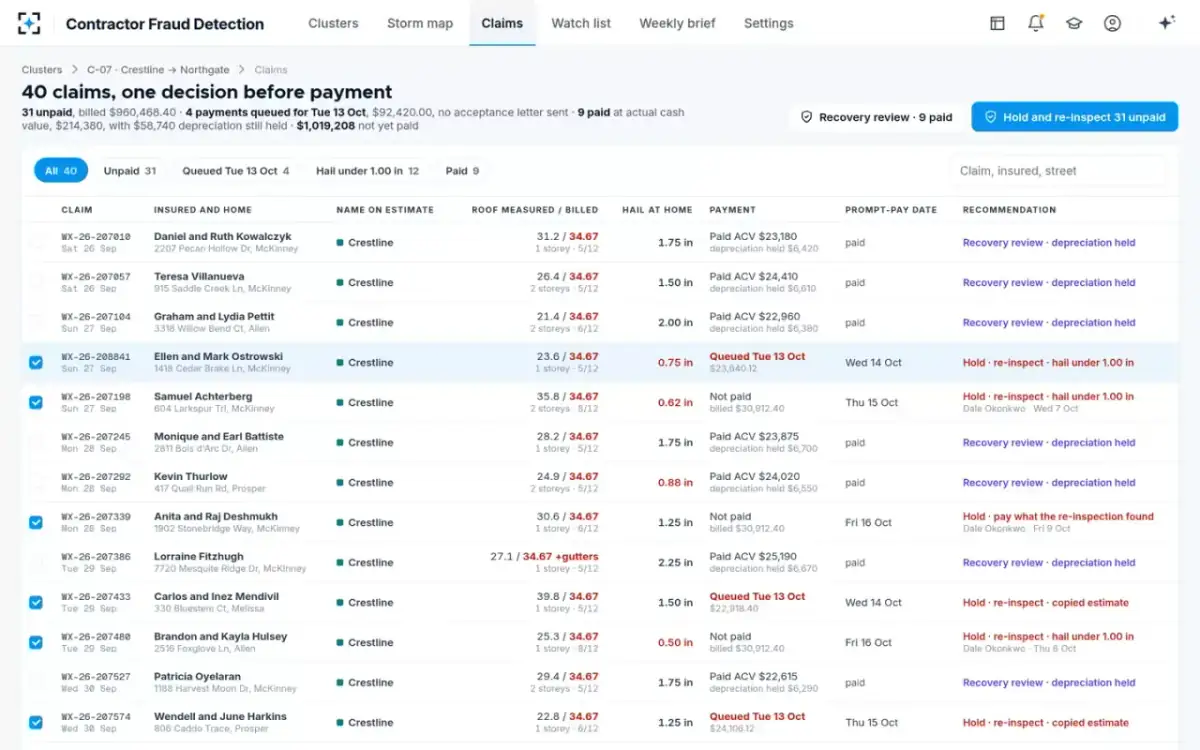Screen dimensions: 1200x750
Task: Open Recovery review link for Daniel Kowalczyk row
Action: tap(1049, 243)
